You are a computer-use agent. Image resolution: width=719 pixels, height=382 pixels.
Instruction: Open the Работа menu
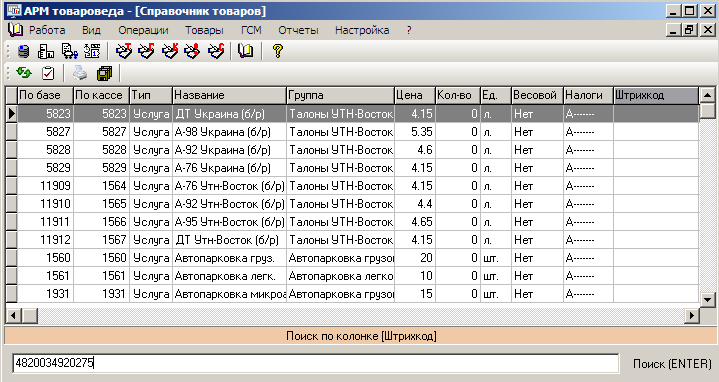tap(47, 30)
